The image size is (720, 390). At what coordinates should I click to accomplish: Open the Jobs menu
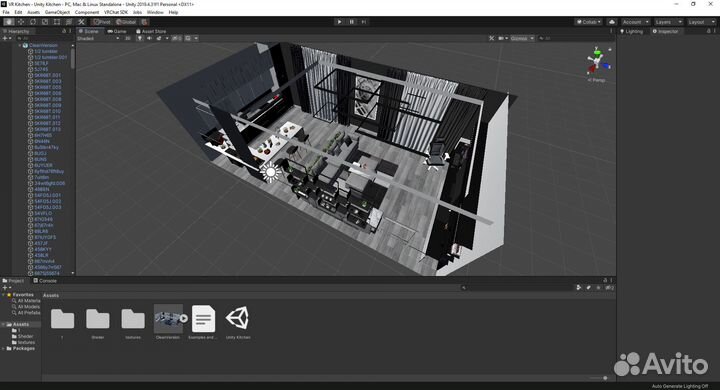[x=137, y=12]
